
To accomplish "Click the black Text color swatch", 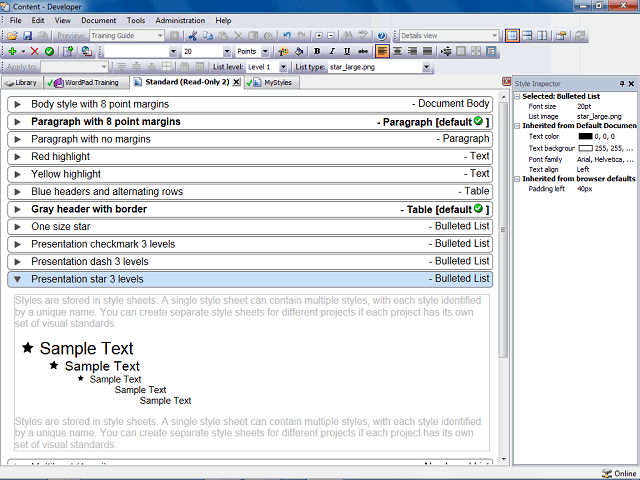I will pos(585,136).
